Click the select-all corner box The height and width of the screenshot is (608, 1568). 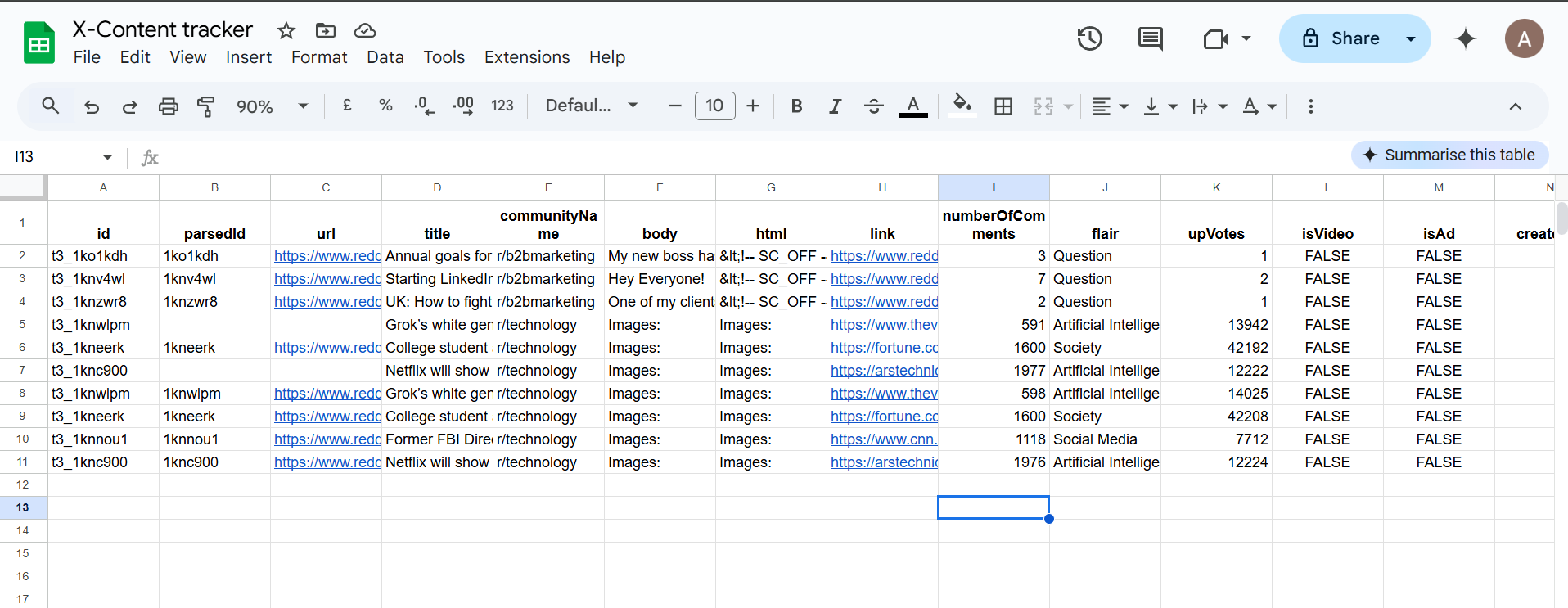click(x=23, y=187)
